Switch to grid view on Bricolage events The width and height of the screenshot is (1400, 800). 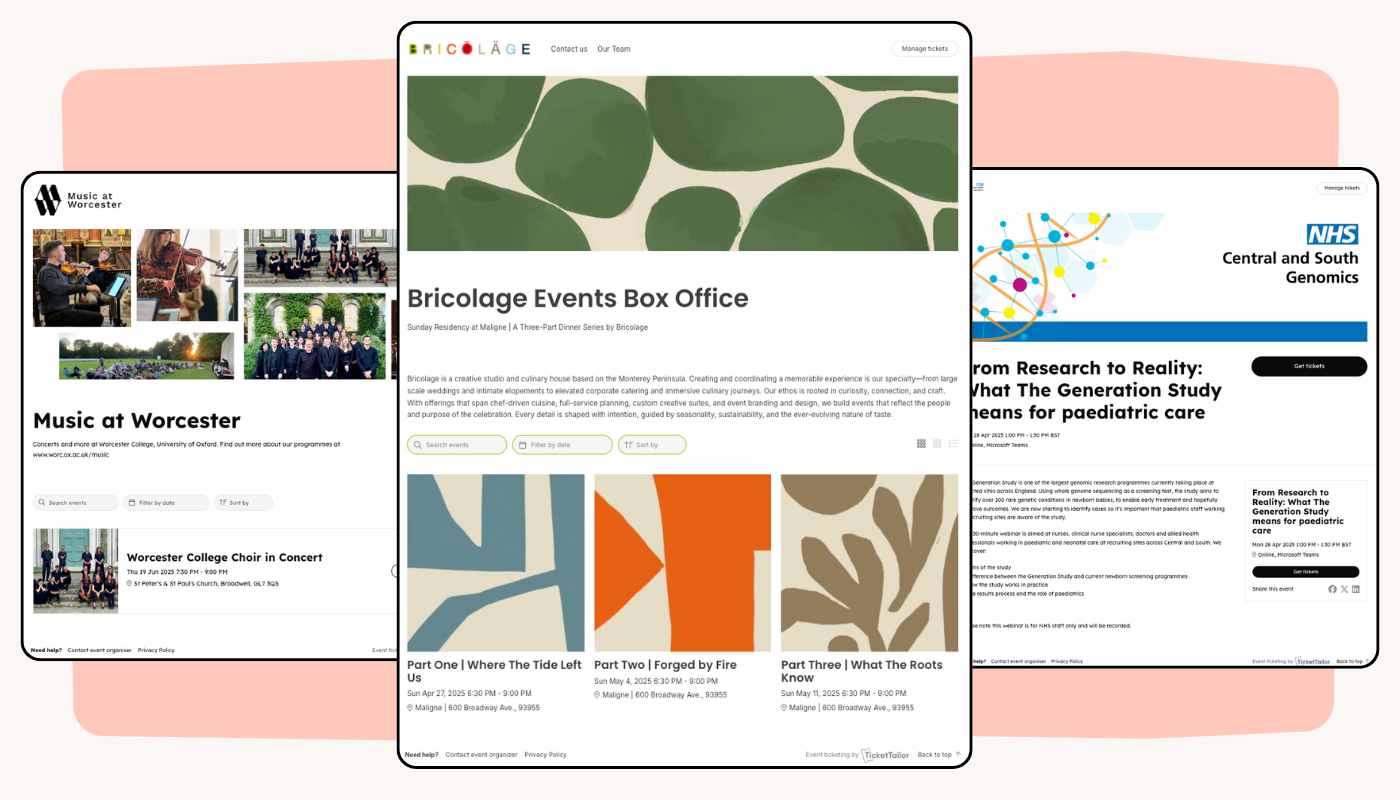click(920, 442)
